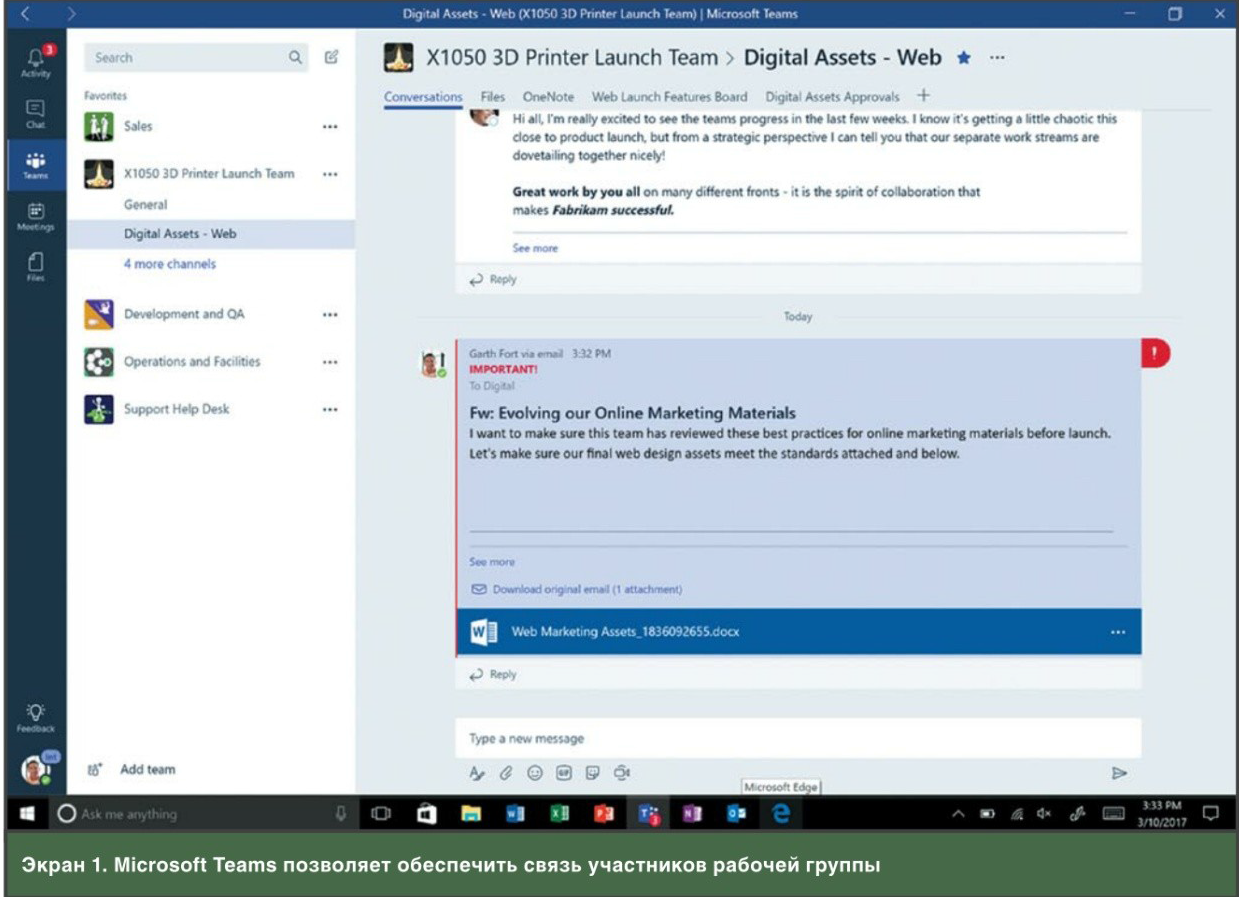This screenshot has height=897, width=1239.
Task: Open Chat in the left rail
Action: tap(35, 113)
